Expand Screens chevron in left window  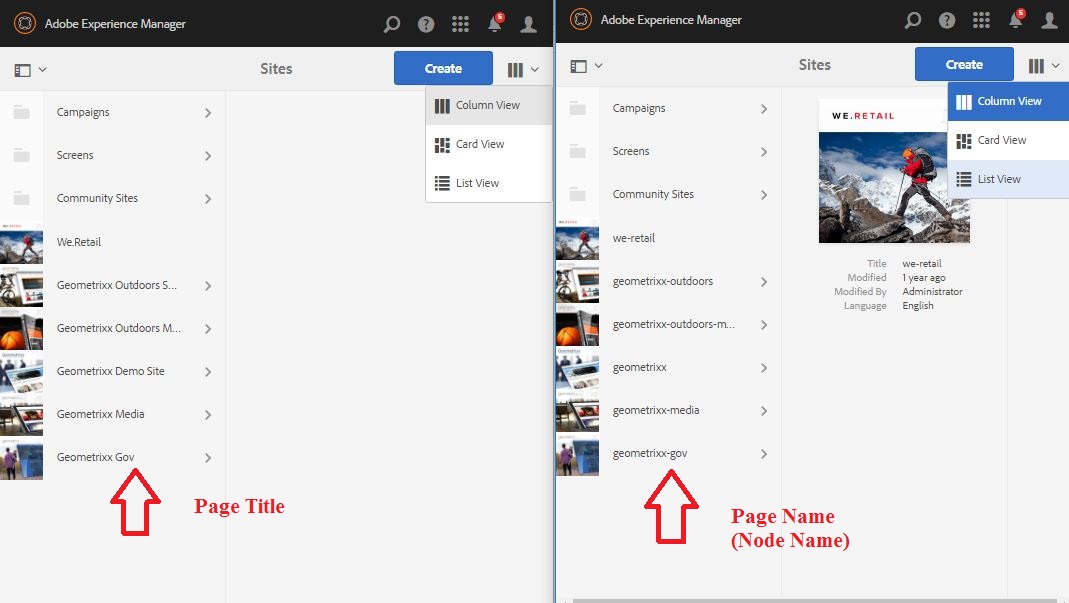tap(208, 156)
